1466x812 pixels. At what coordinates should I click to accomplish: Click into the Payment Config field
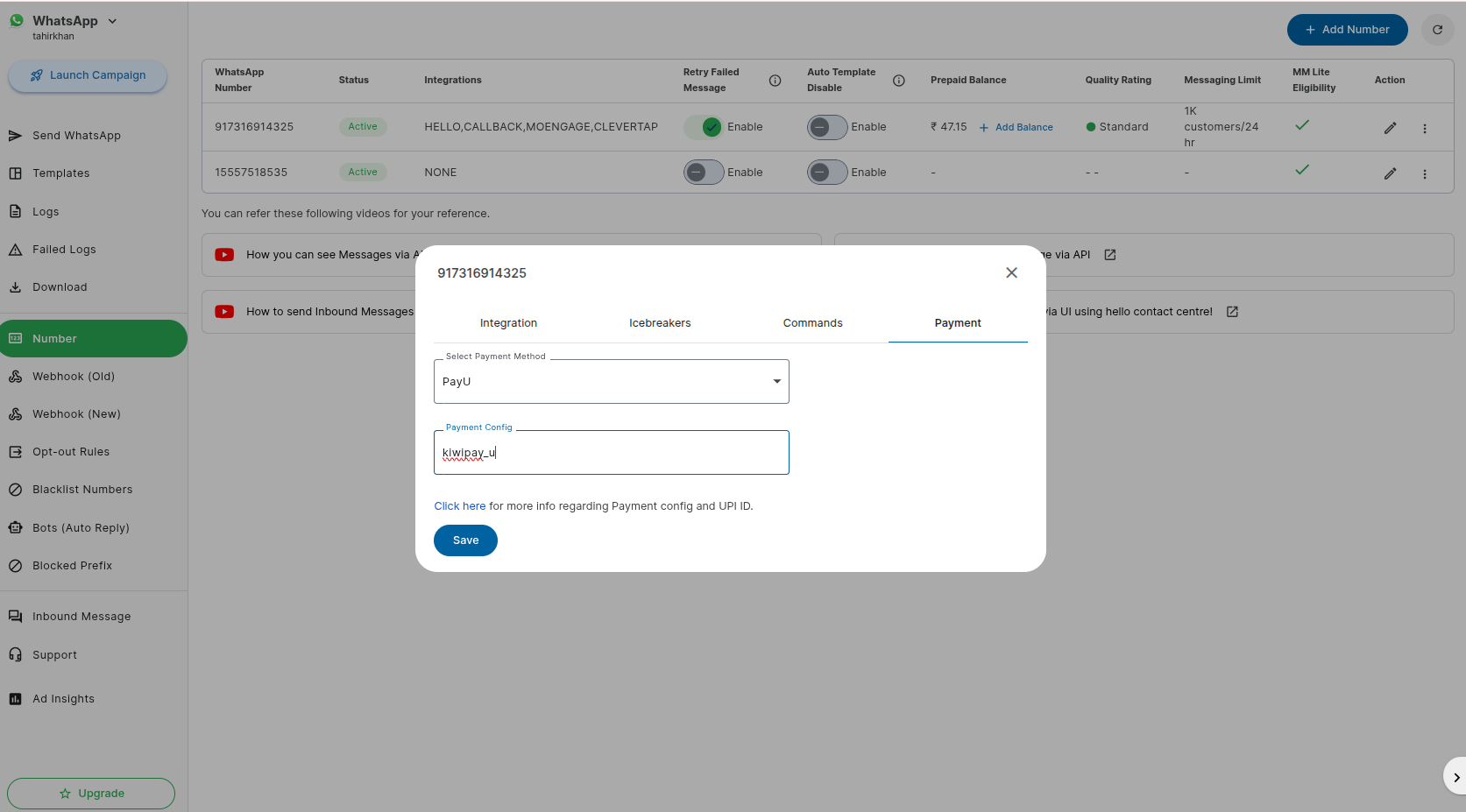[612, 453]
